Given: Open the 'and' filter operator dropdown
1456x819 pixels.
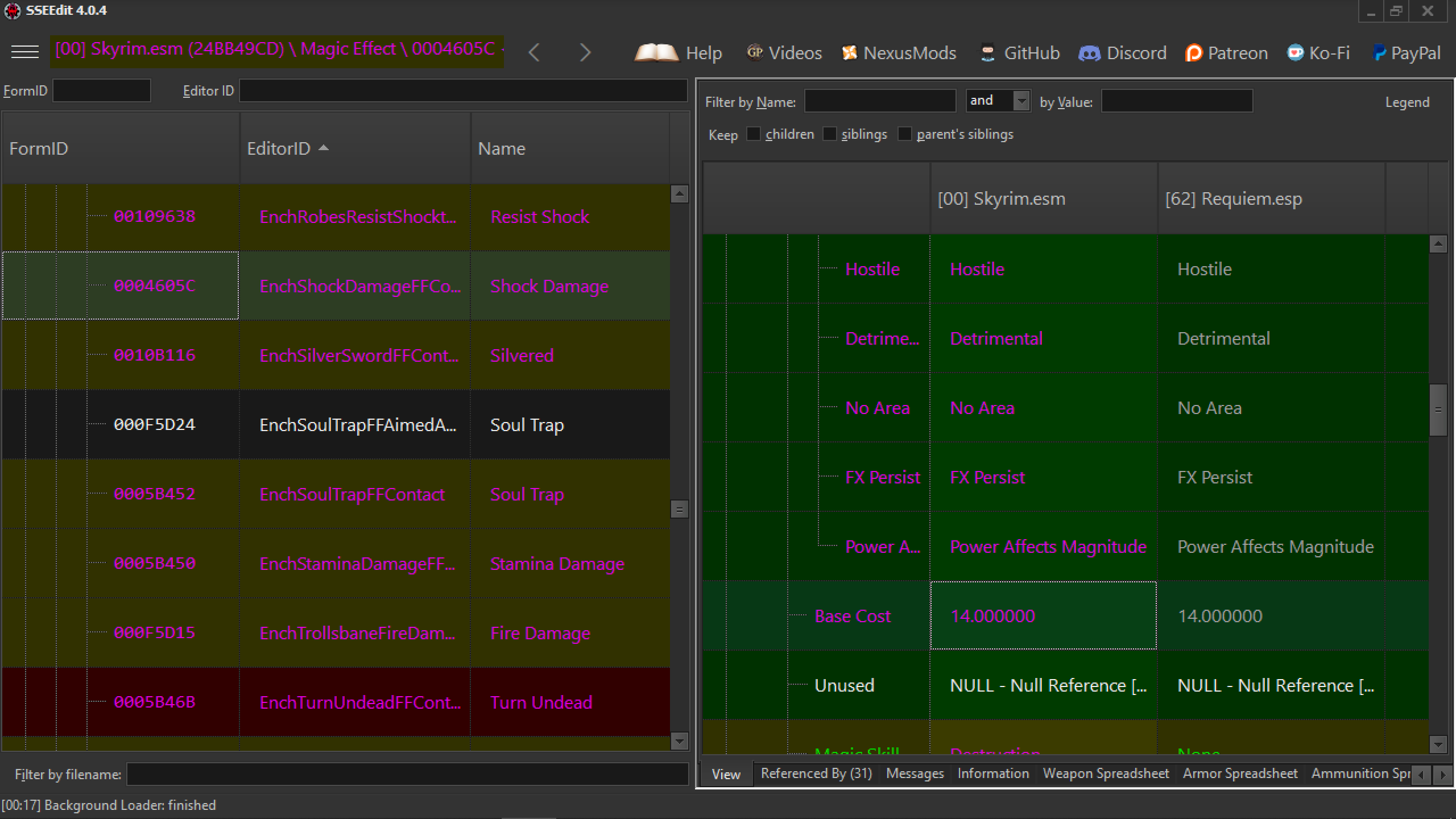Looking at the screenshot, I should (x=1021, y=101).
